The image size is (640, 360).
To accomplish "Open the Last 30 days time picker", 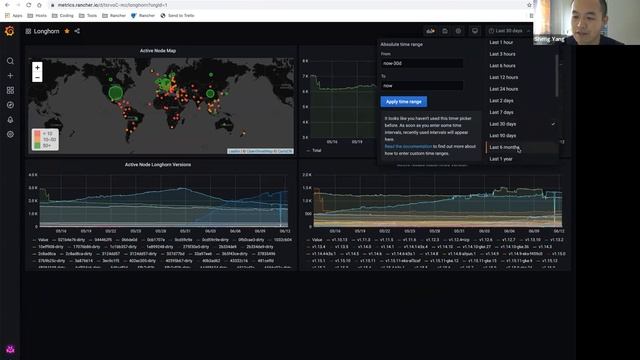I will point(508,31).
